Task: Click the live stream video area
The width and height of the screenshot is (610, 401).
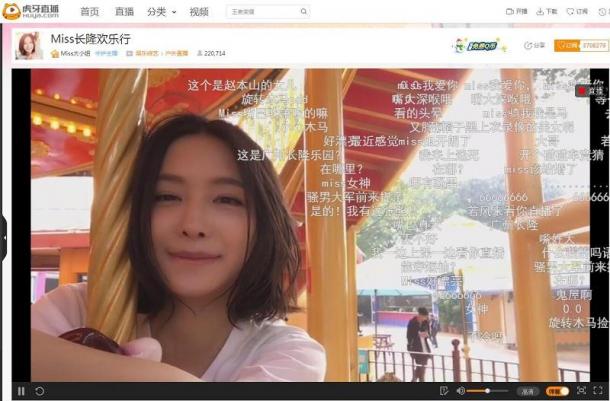Action: [x=310, y=225]
